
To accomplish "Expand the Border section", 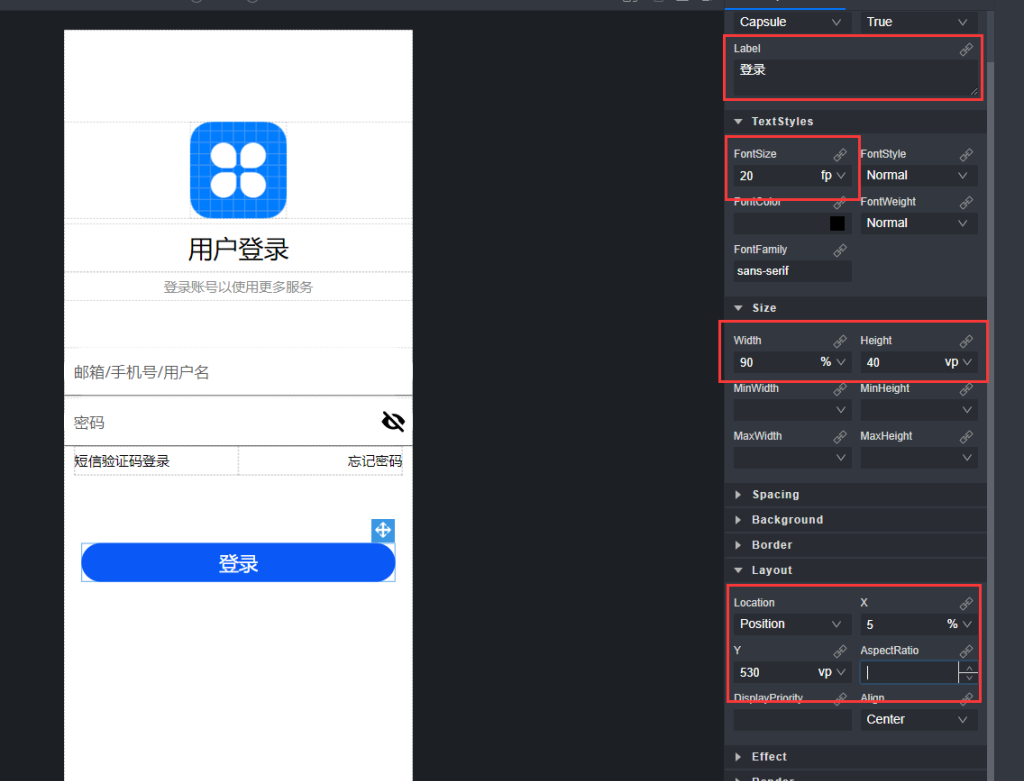I will pyautogui.click(x=738, y=545).
